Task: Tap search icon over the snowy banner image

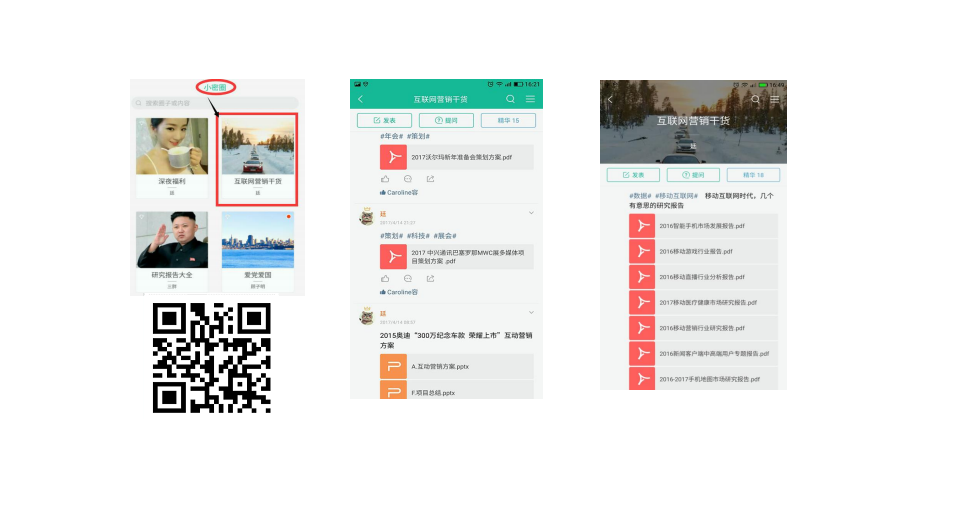Action: pos(756,99)
